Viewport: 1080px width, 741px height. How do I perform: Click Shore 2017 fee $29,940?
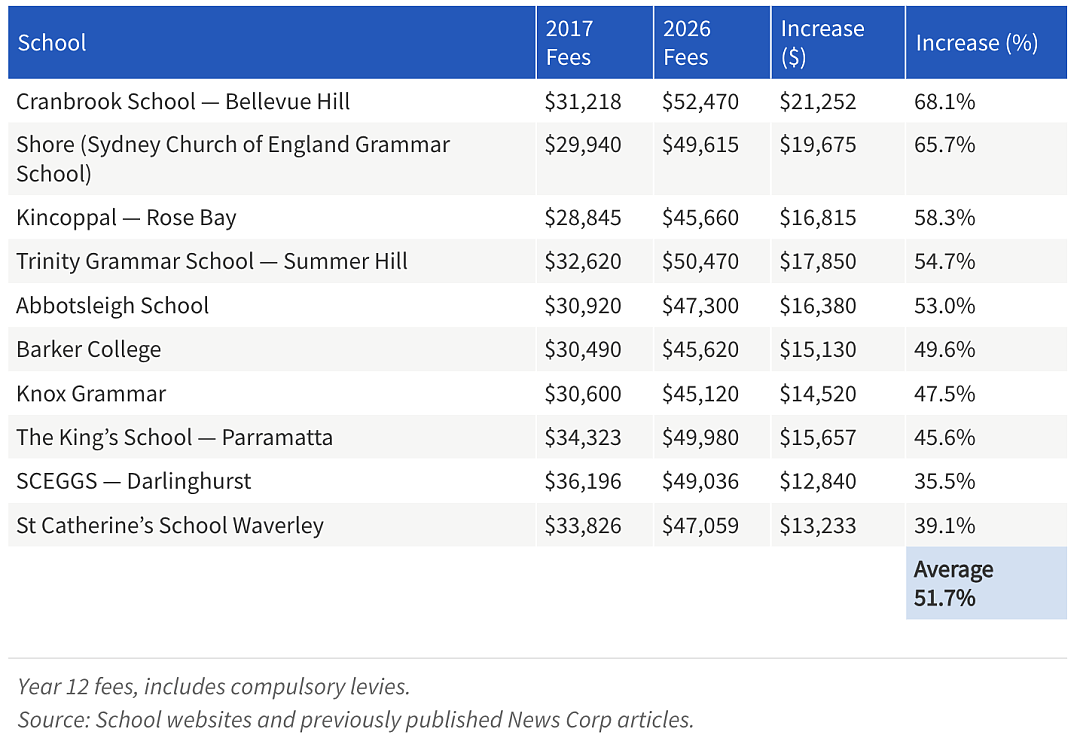coord(583,145)
